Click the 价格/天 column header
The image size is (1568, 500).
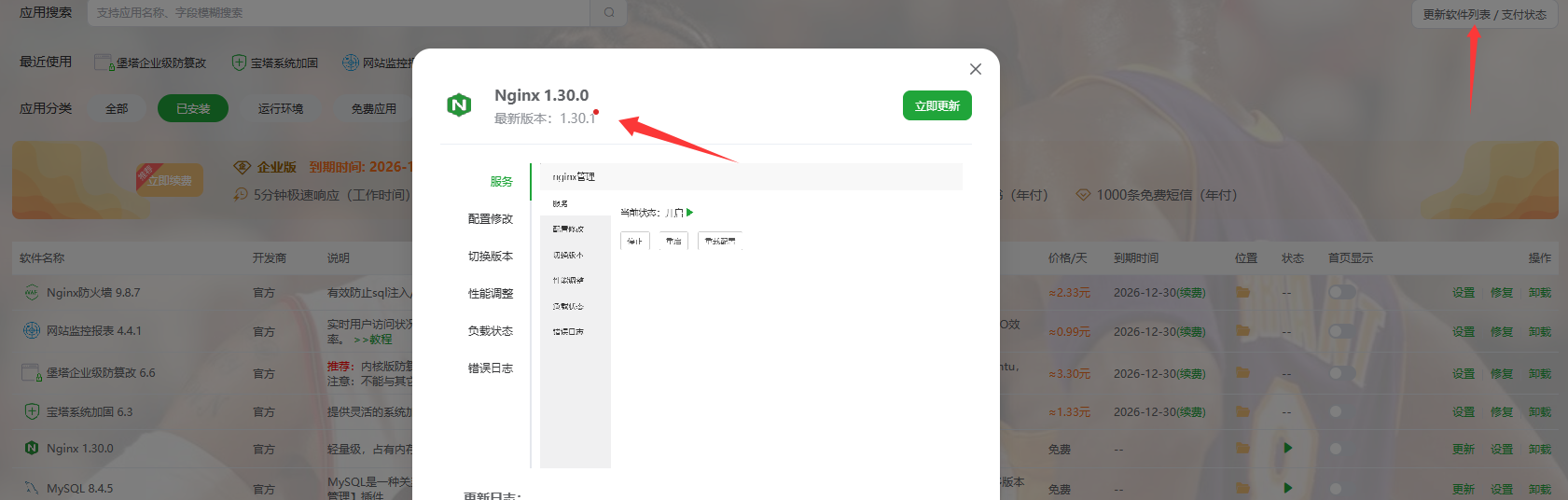[x=1068, y=257]
